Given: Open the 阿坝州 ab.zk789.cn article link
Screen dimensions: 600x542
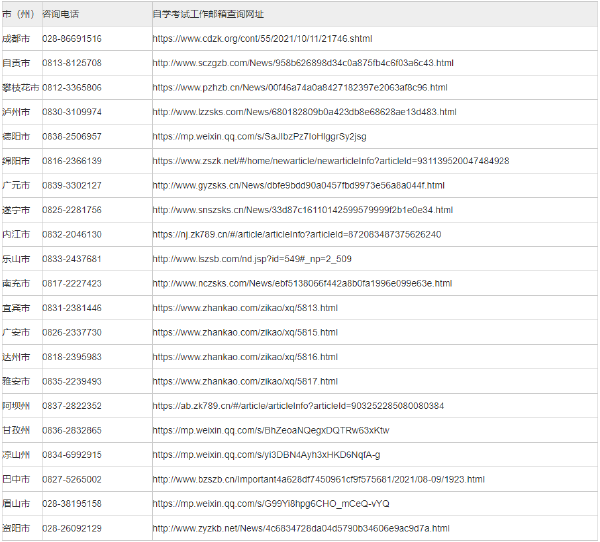Looking at the screenshot, I should (x=298, y=406).
